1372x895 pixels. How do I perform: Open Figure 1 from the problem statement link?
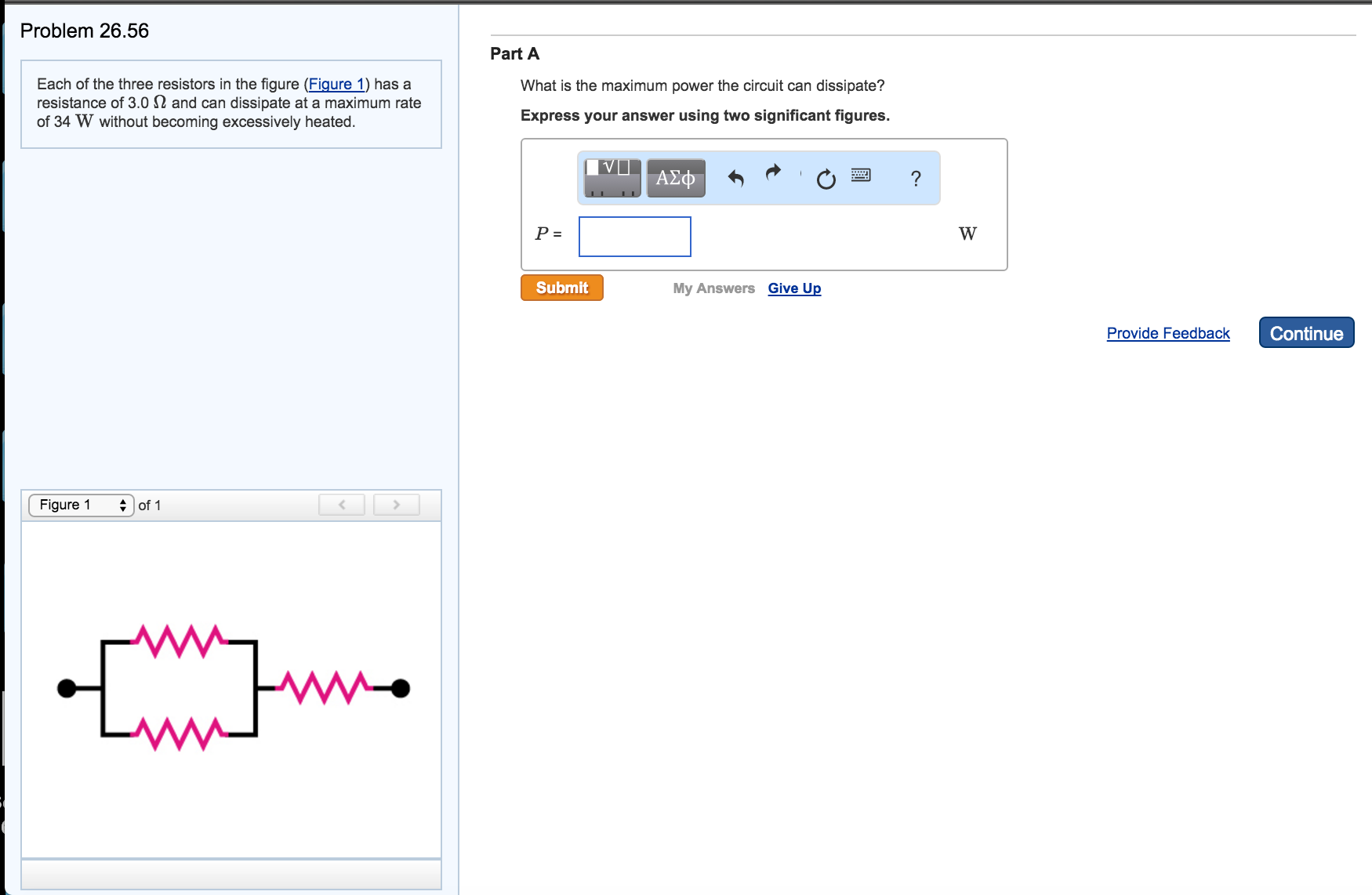click(x=336, y=84)
